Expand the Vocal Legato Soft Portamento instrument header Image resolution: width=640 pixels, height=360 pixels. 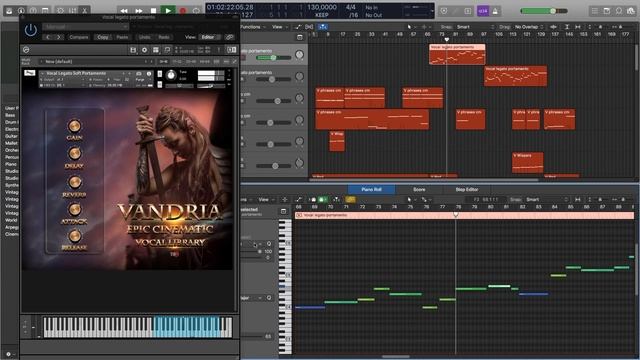[42, 73]
